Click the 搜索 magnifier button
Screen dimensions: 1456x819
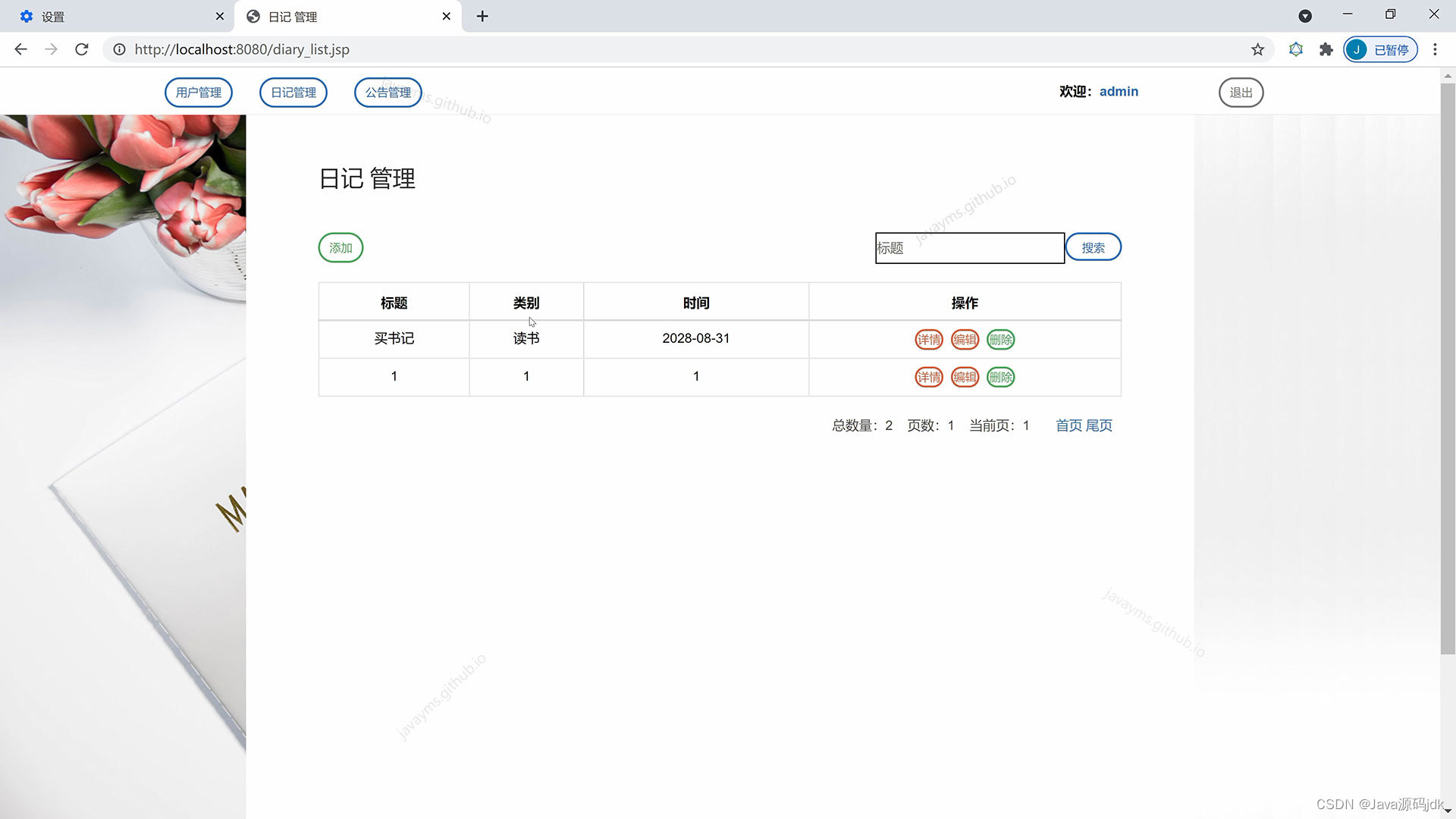point(1093,247)
